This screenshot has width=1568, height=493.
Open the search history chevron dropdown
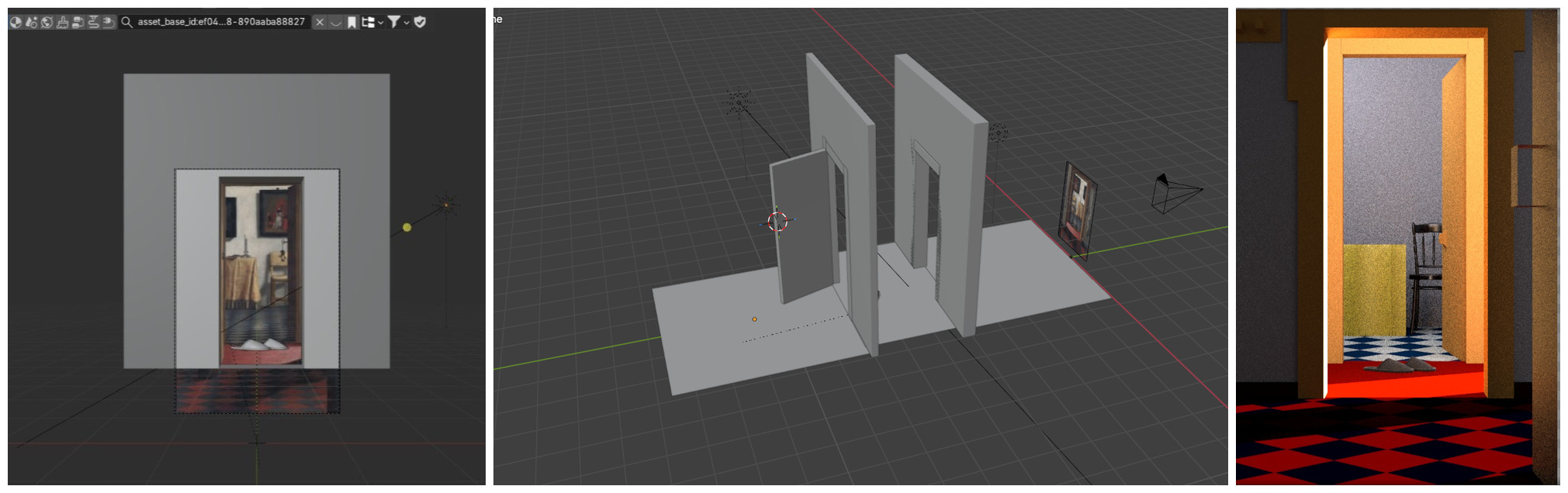(x=336, y=22)
